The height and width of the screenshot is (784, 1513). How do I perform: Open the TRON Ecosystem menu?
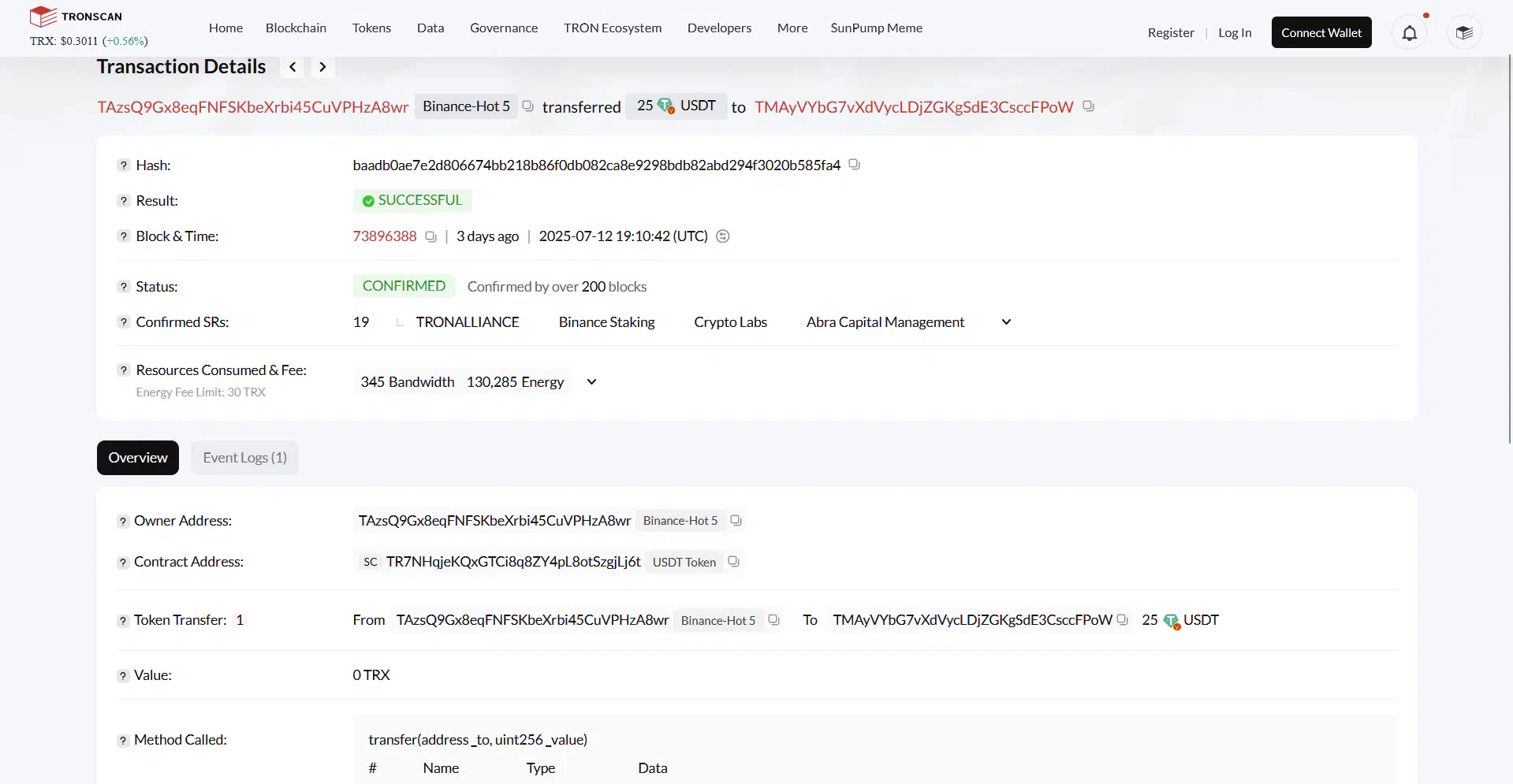click(613, 28)
